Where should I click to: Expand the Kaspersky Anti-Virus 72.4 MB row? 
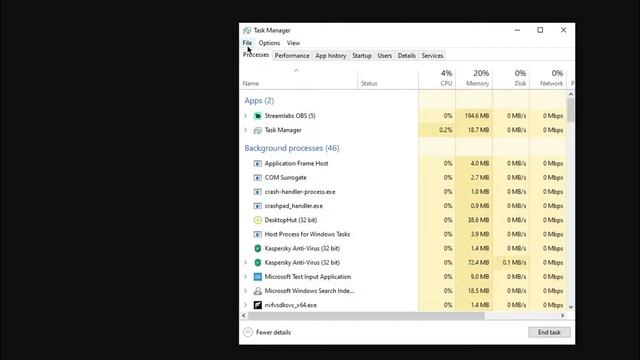click(245, 262)
